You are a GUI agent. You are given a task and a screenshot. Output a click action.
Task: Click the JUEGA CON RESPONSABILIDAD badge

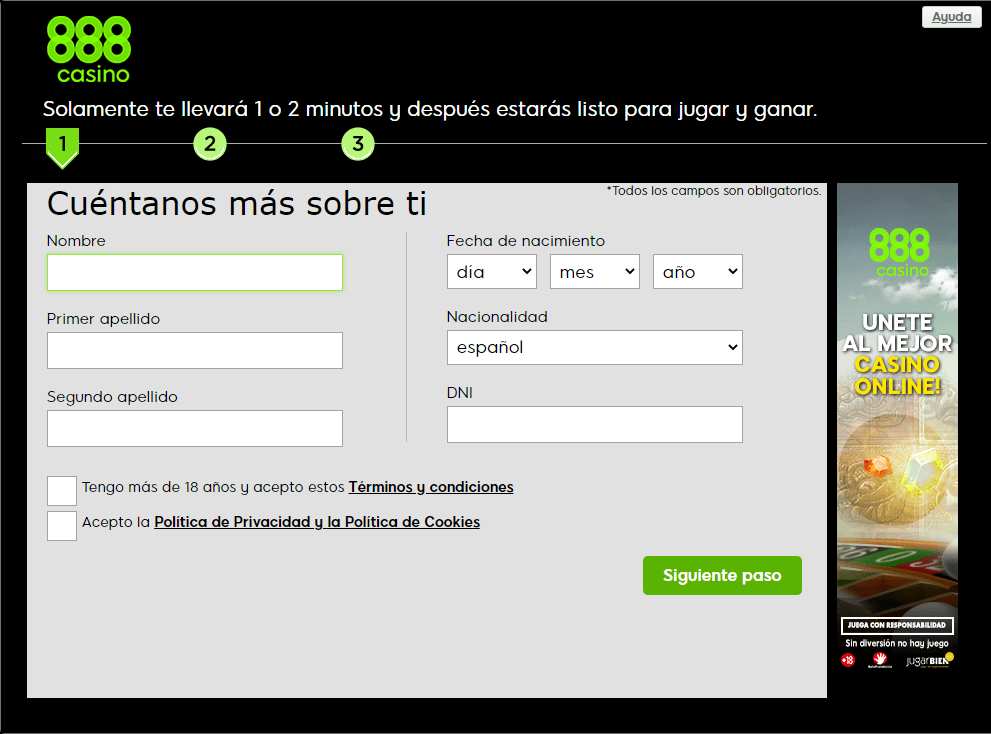897,625
